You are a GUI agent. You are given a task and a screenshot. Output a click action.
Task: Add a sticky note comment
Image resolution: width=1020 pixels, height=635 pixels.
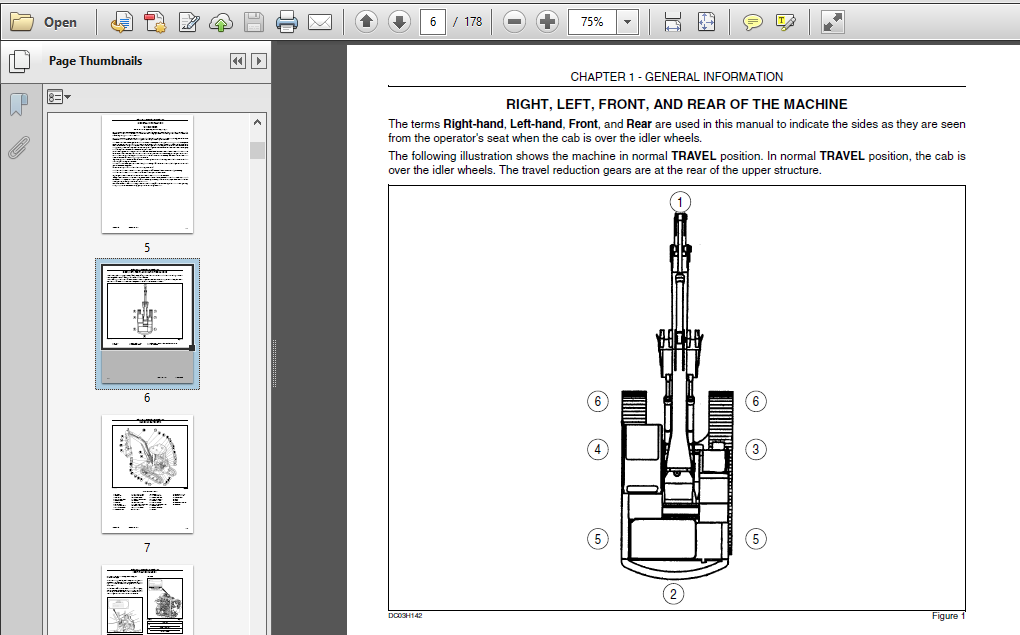coord(753,23)
